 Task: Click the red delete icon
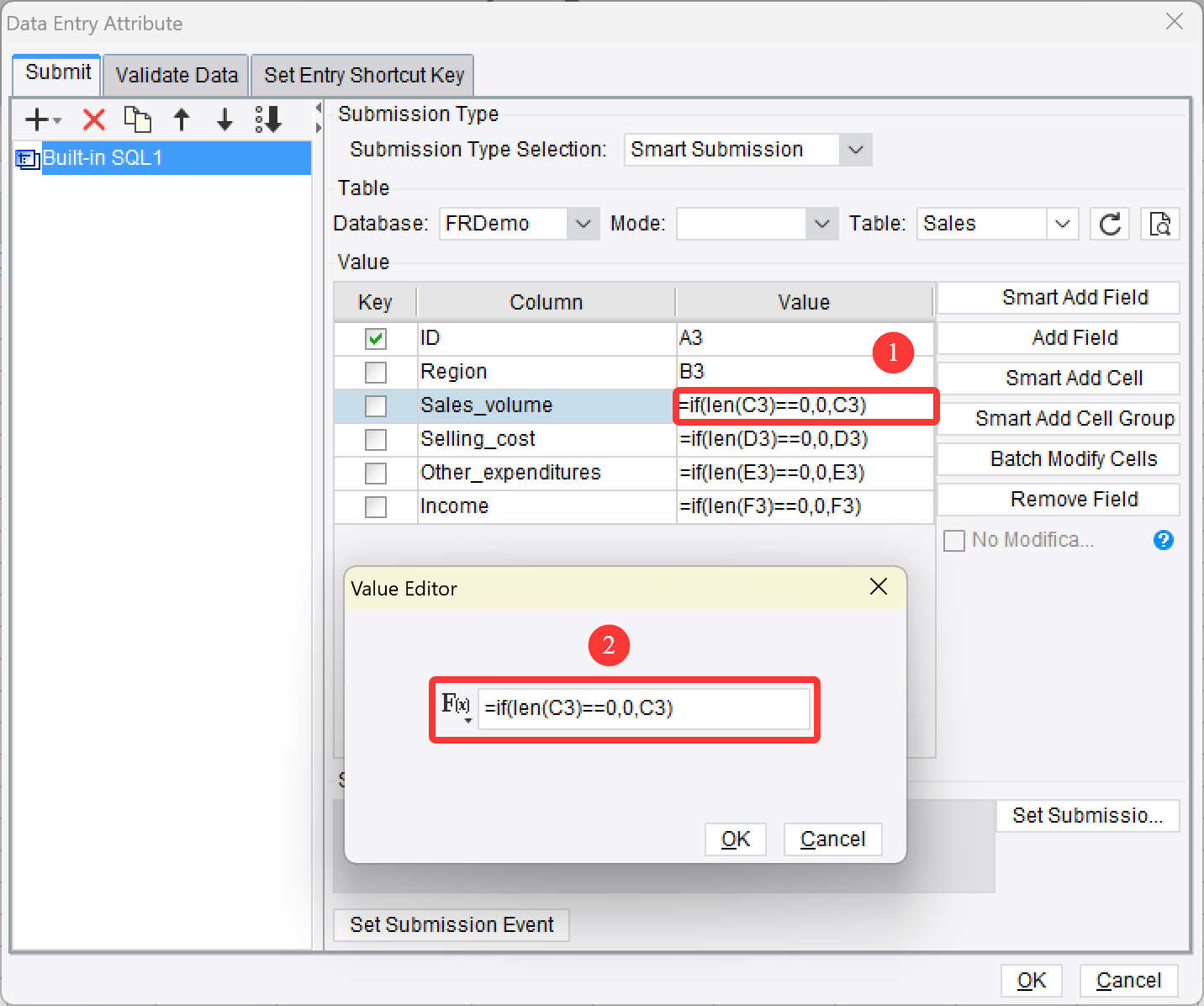click(x=92, y=119)
